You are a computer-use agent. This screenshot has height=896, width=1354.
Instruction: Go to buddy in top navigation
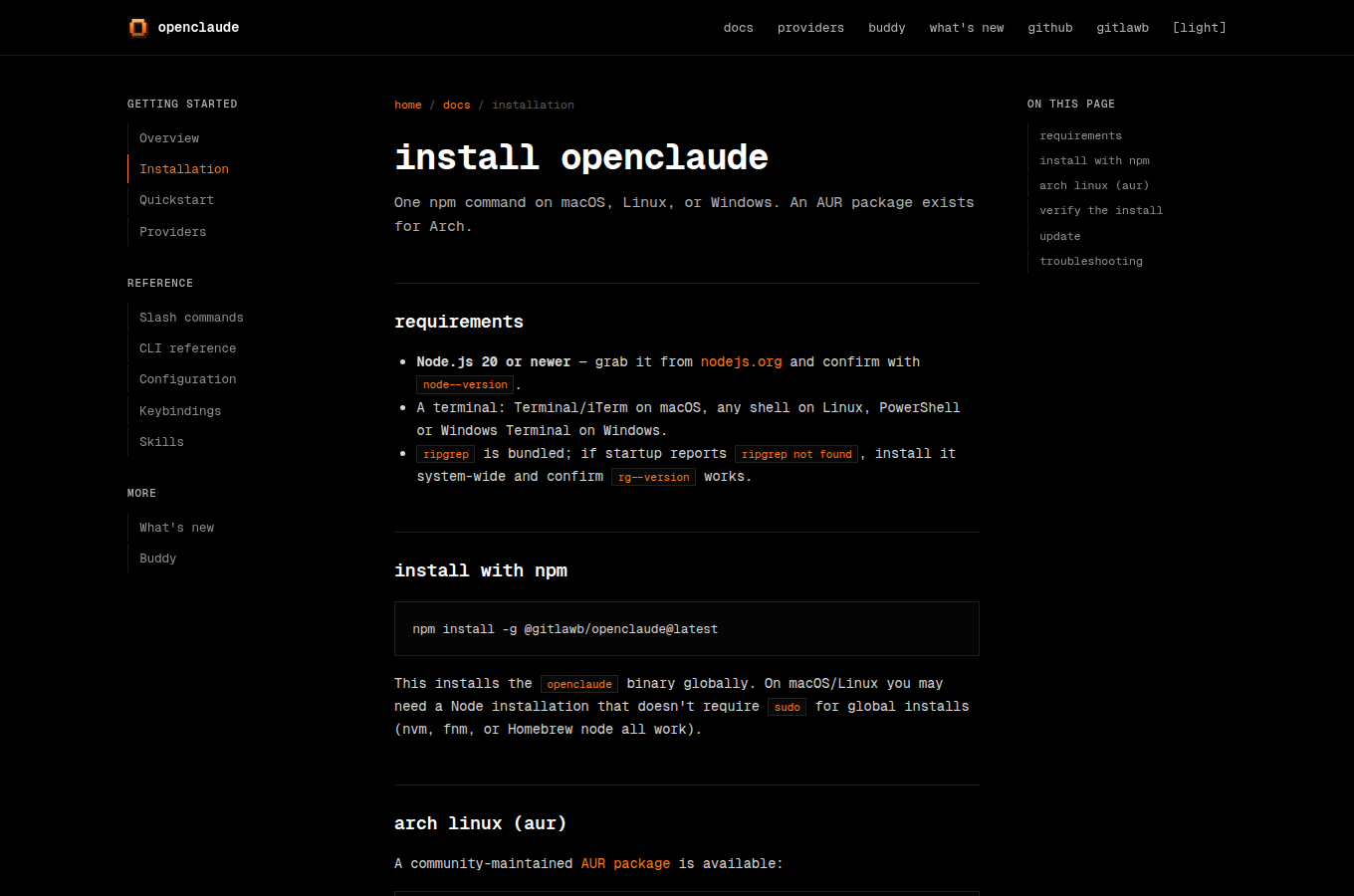887,28
